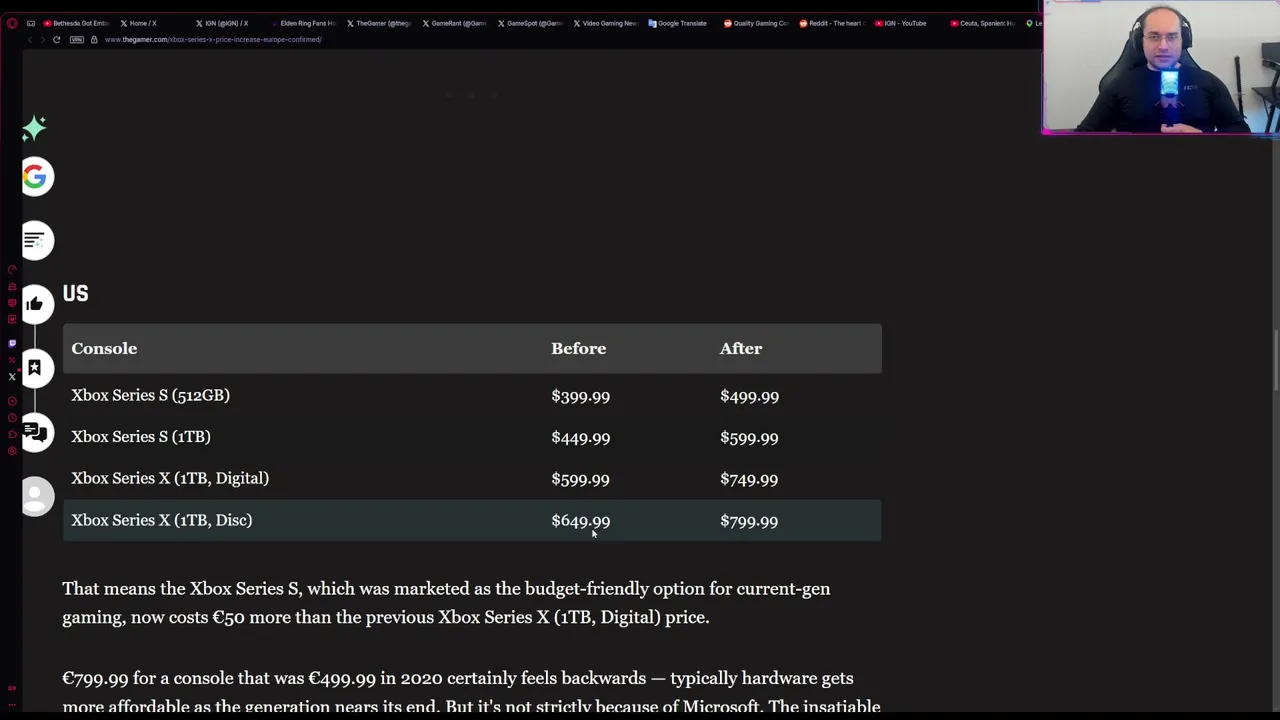Open X from the Opera sidebar
Viewport: 1280px width, 720px height.
point(12,377)
